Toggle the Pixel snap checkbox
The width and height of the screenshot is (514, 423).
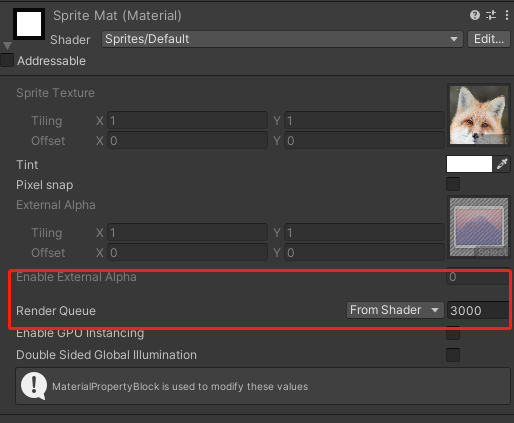453,184
